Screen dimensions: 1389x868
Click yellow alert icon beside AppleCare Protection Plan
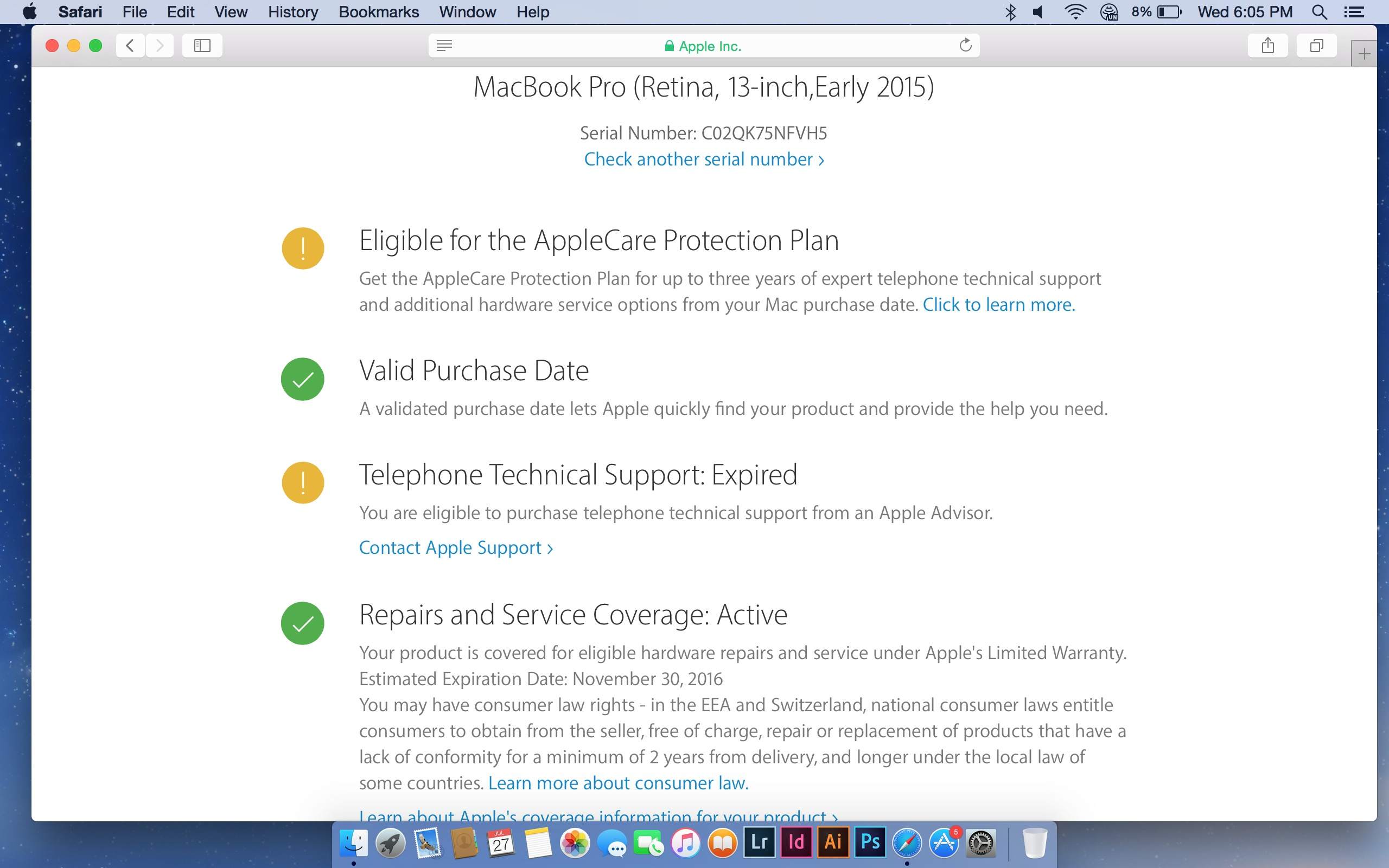pyautogui.click(x=303, y=248)
